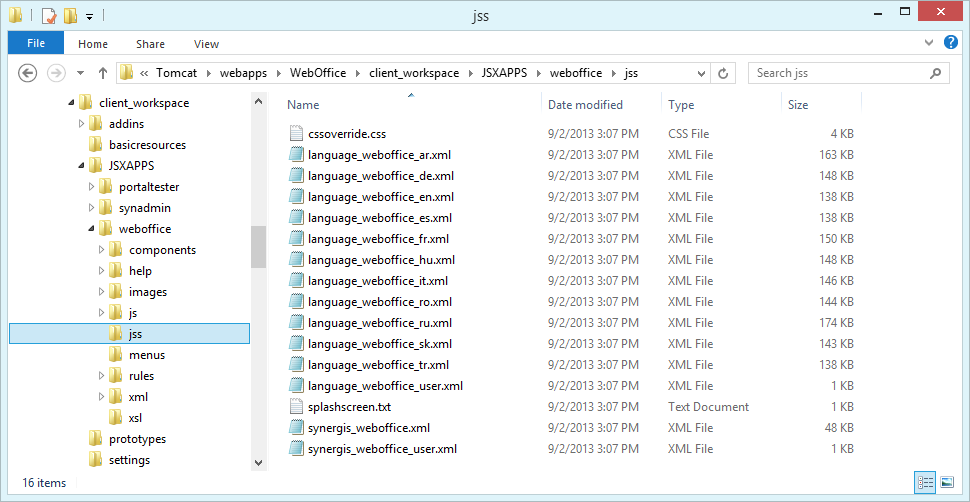Expand the ribbon using the chevron
Viewport: 970px width, 502px height.
[x=929, y=43]
